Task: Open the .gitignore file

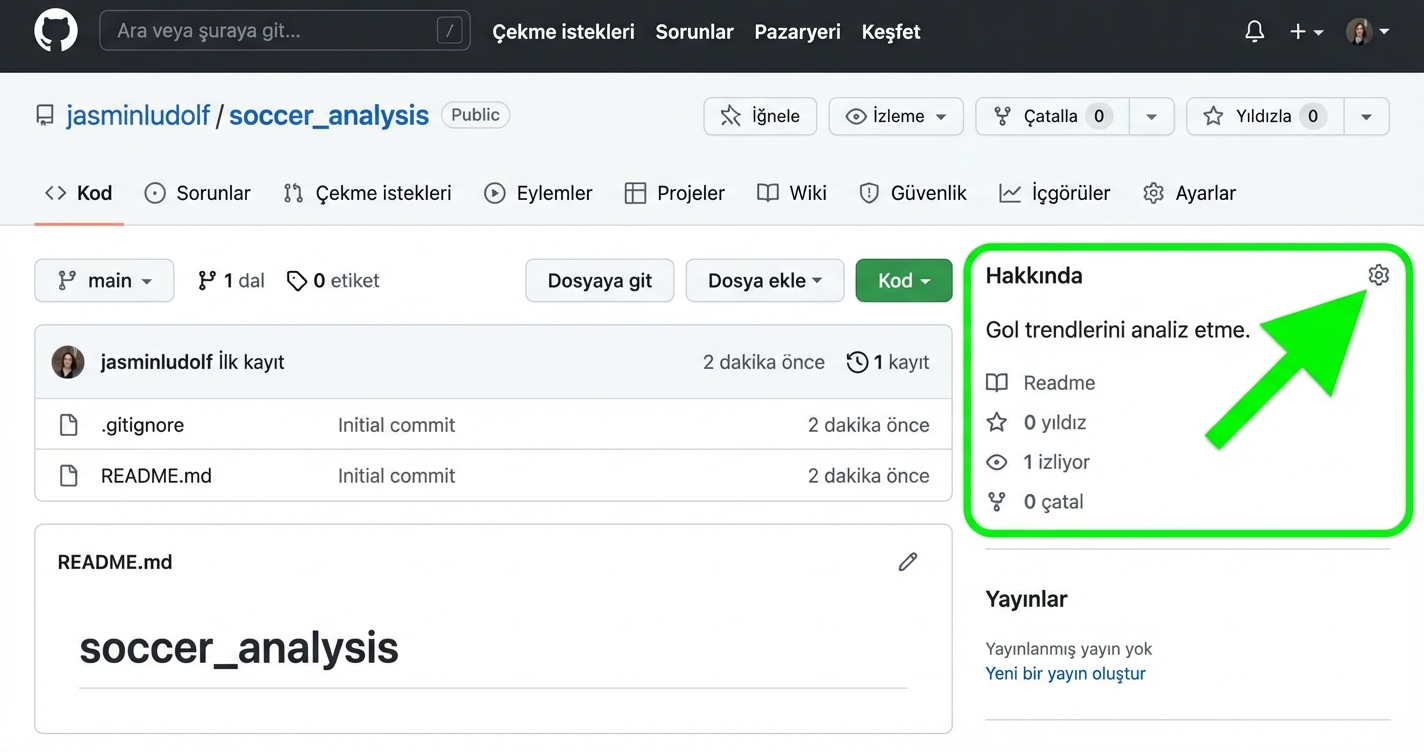Action: [142, 425]
